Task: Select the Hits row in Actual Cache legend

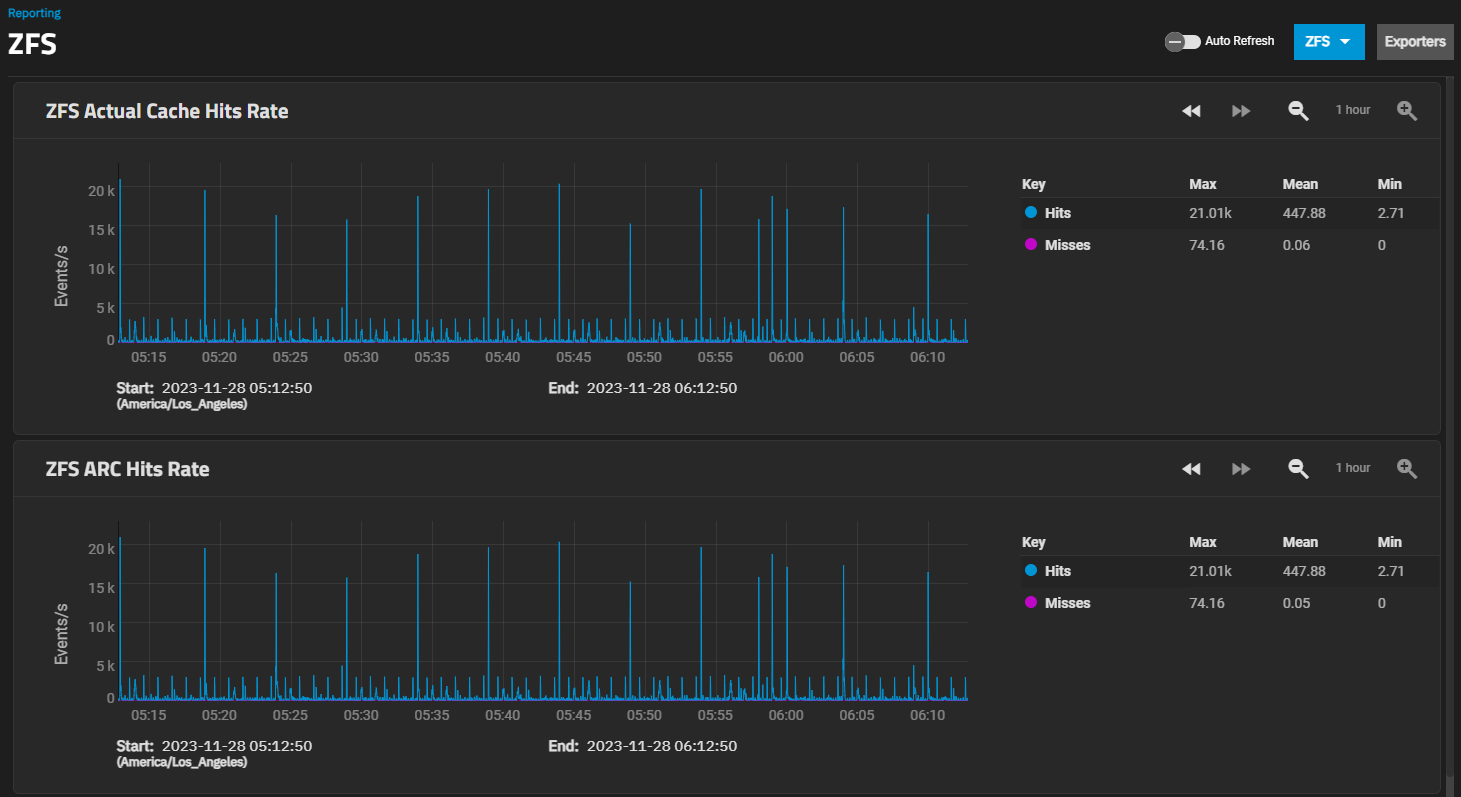Action: (x=1230, y=213)
